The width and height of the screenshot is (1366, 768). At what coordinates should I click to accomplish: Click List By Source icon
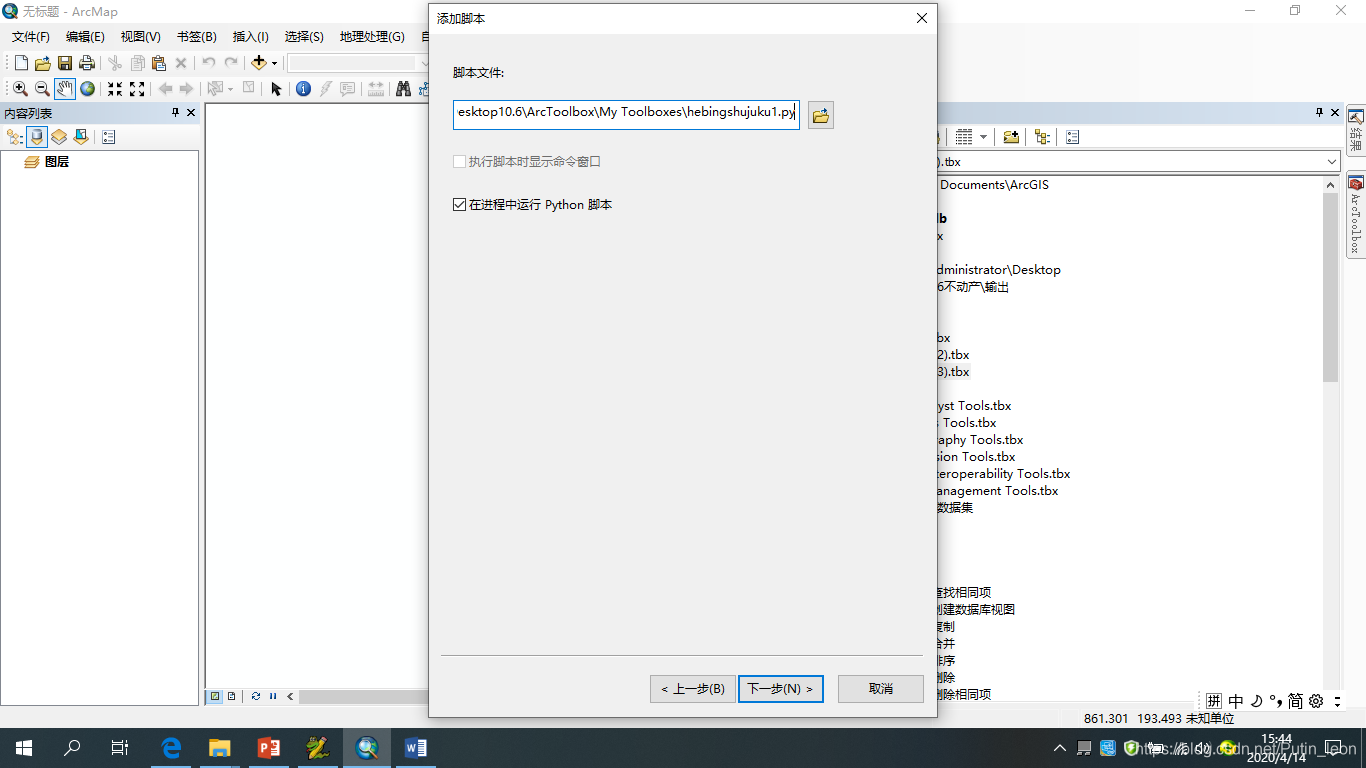pyautogui.click(x=37, y=137)
